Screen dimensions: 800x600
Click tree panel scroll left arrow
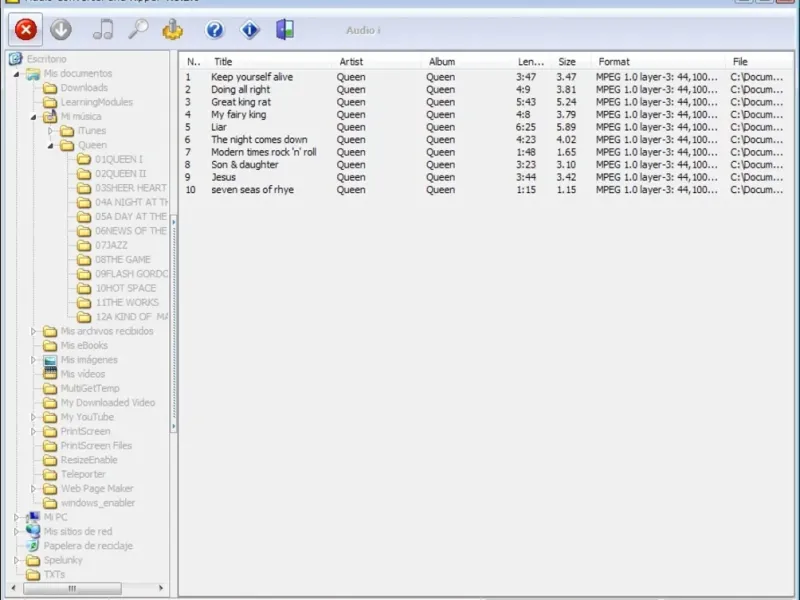14,588
